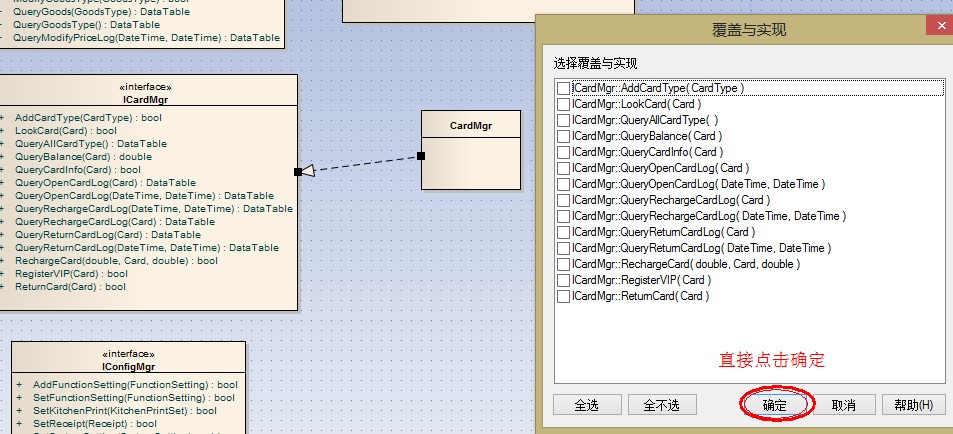Screen dimensions: 953x434
Task: Select QueryAllCardType() : DataTable in diagram
Action: coord(91,144)
